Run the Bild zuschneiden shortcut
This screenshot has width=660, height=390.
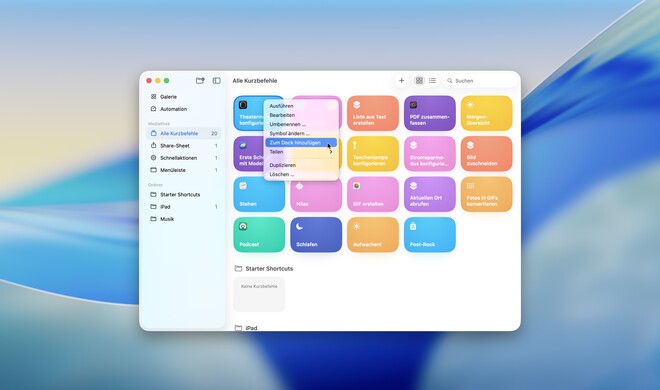(x=487, y=154)
